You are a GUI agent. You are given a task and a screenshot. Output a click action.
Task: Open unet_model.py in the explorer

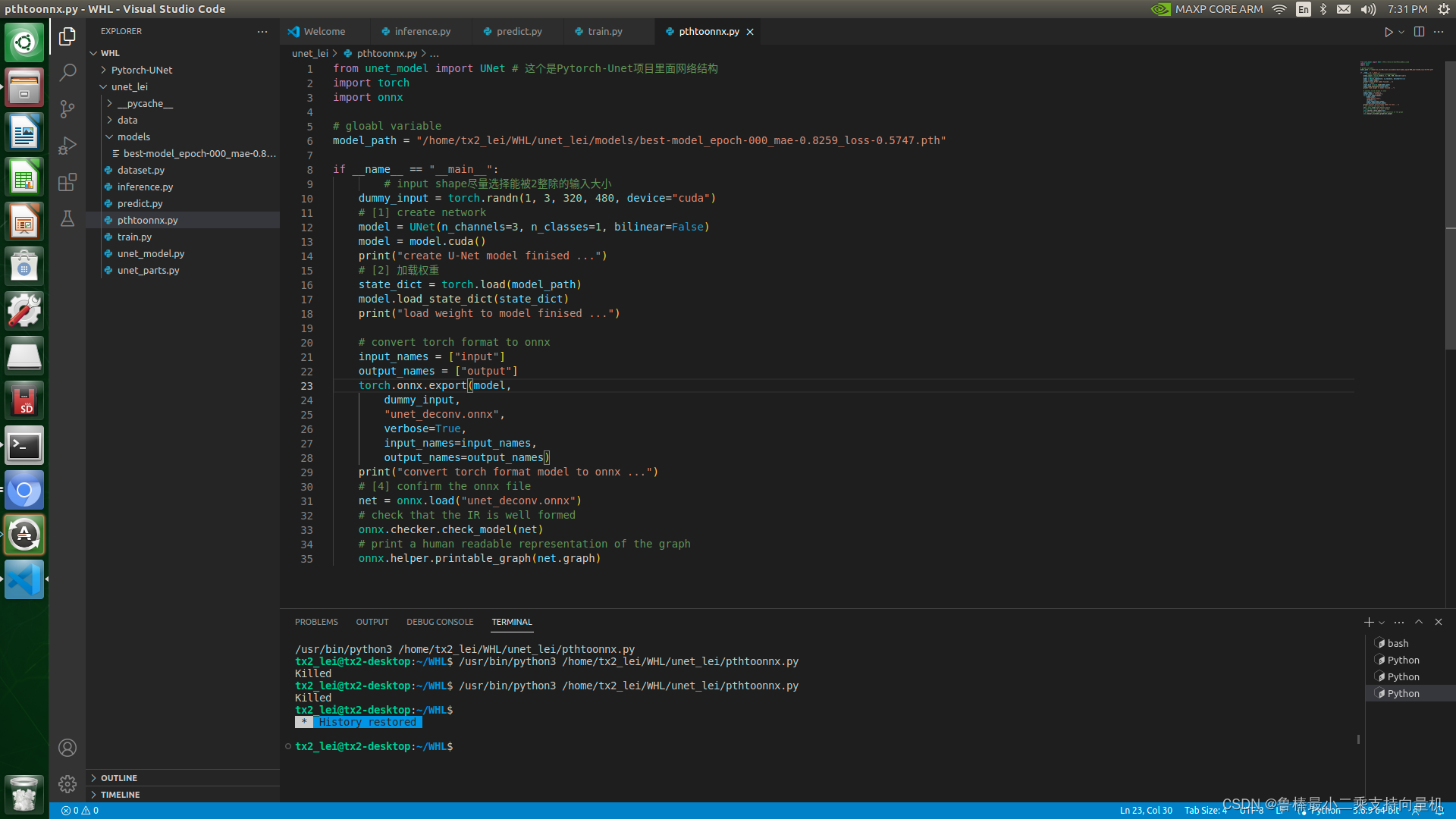click(x=182, y=253)
